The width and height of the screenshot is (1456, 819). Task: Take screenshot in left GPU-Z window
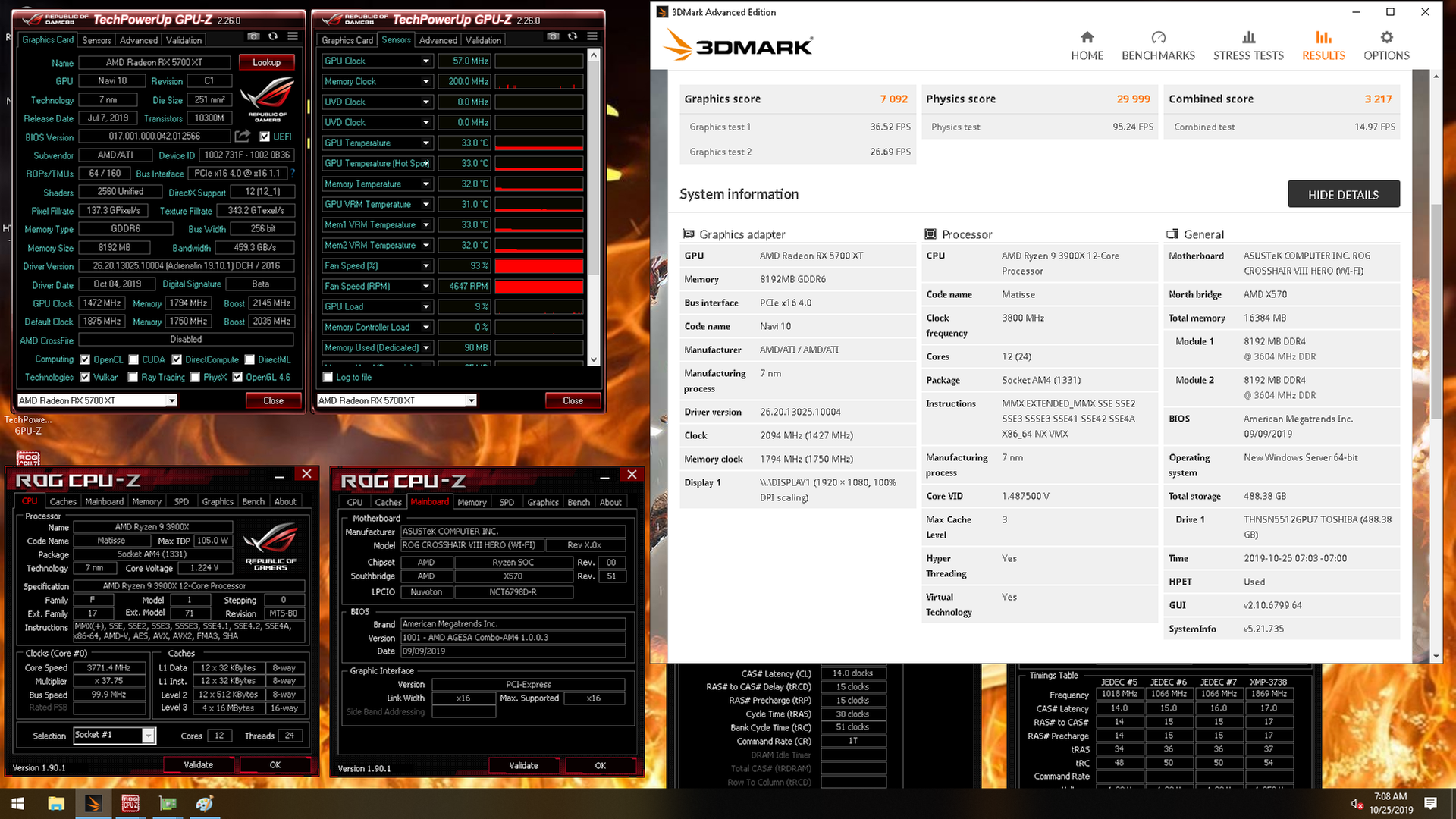(x=253, y=36)
